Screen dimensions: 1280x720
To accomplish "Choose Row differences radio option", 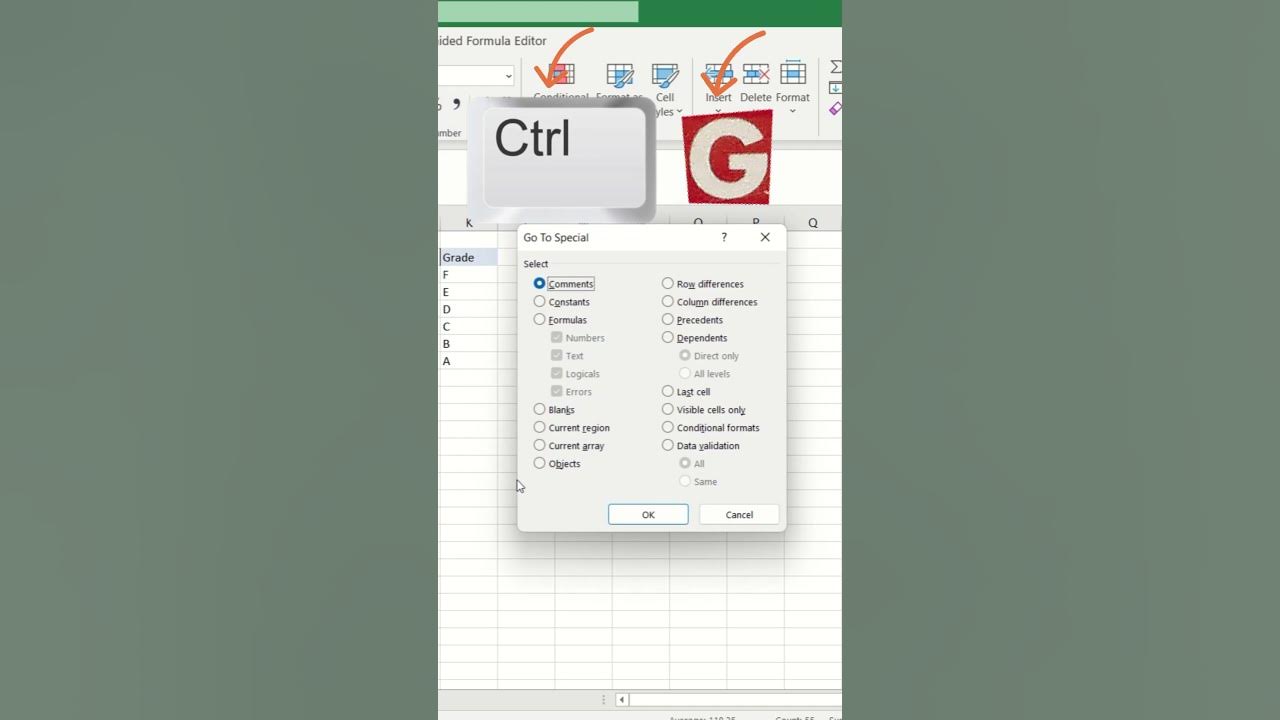I will [668, 284].
